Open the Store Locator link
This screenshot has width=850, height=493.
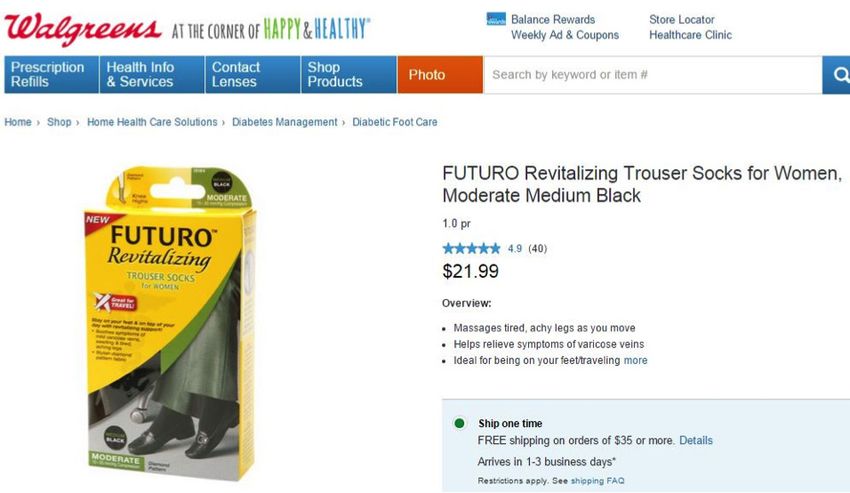[x=681, y=20]
